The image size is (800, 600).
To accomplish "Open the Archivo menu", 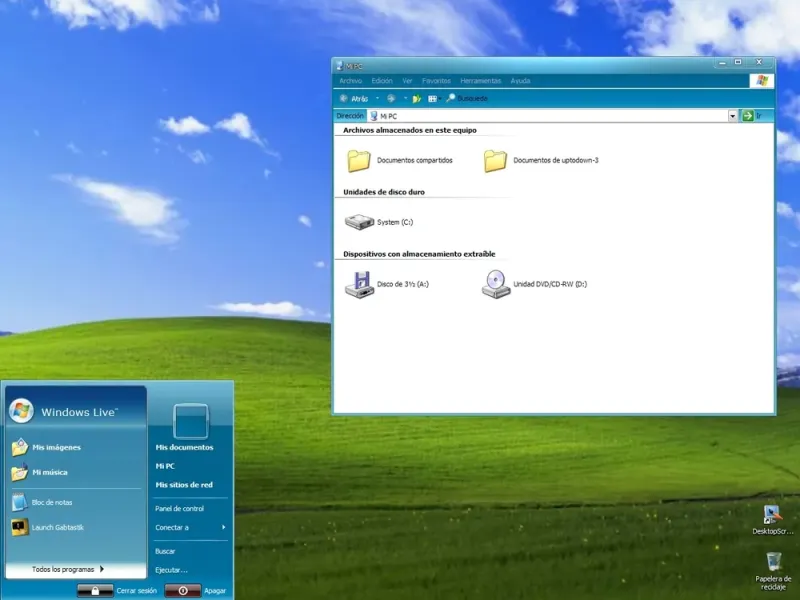I will pyautogui.click(x=351, y=81).
